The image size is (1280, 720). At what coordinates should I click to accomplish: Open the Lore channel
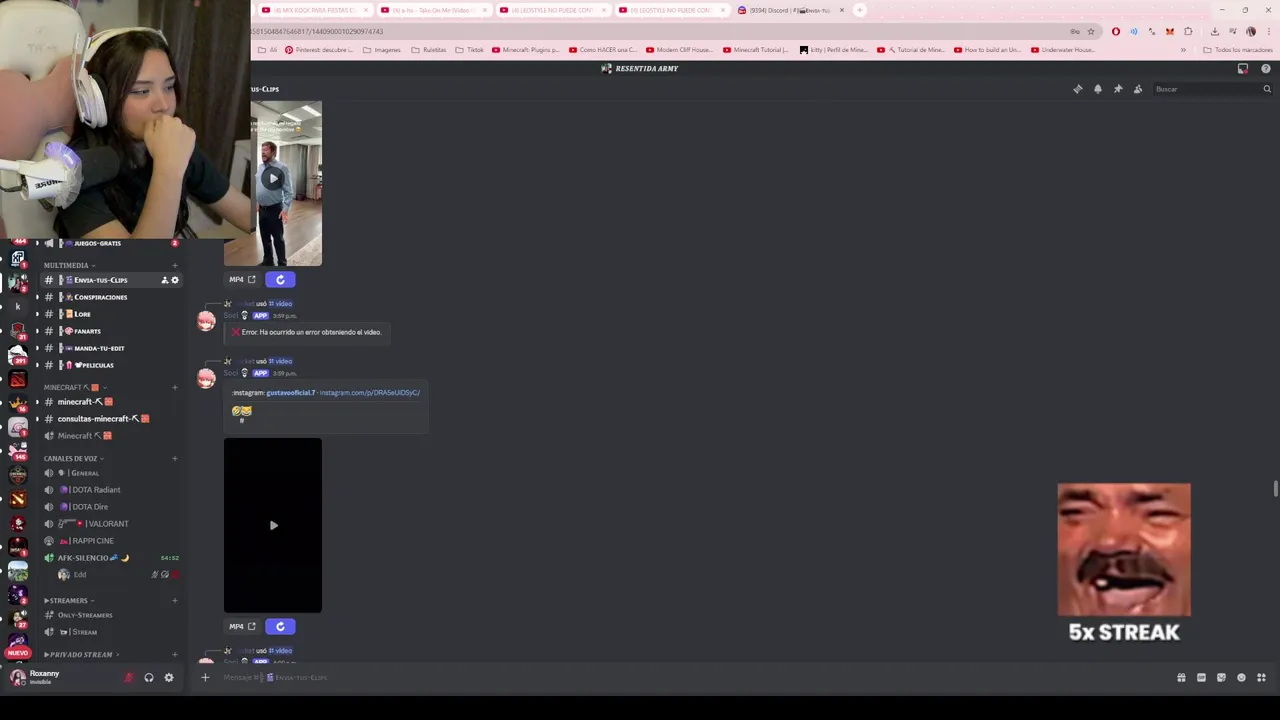coord(110,314)
